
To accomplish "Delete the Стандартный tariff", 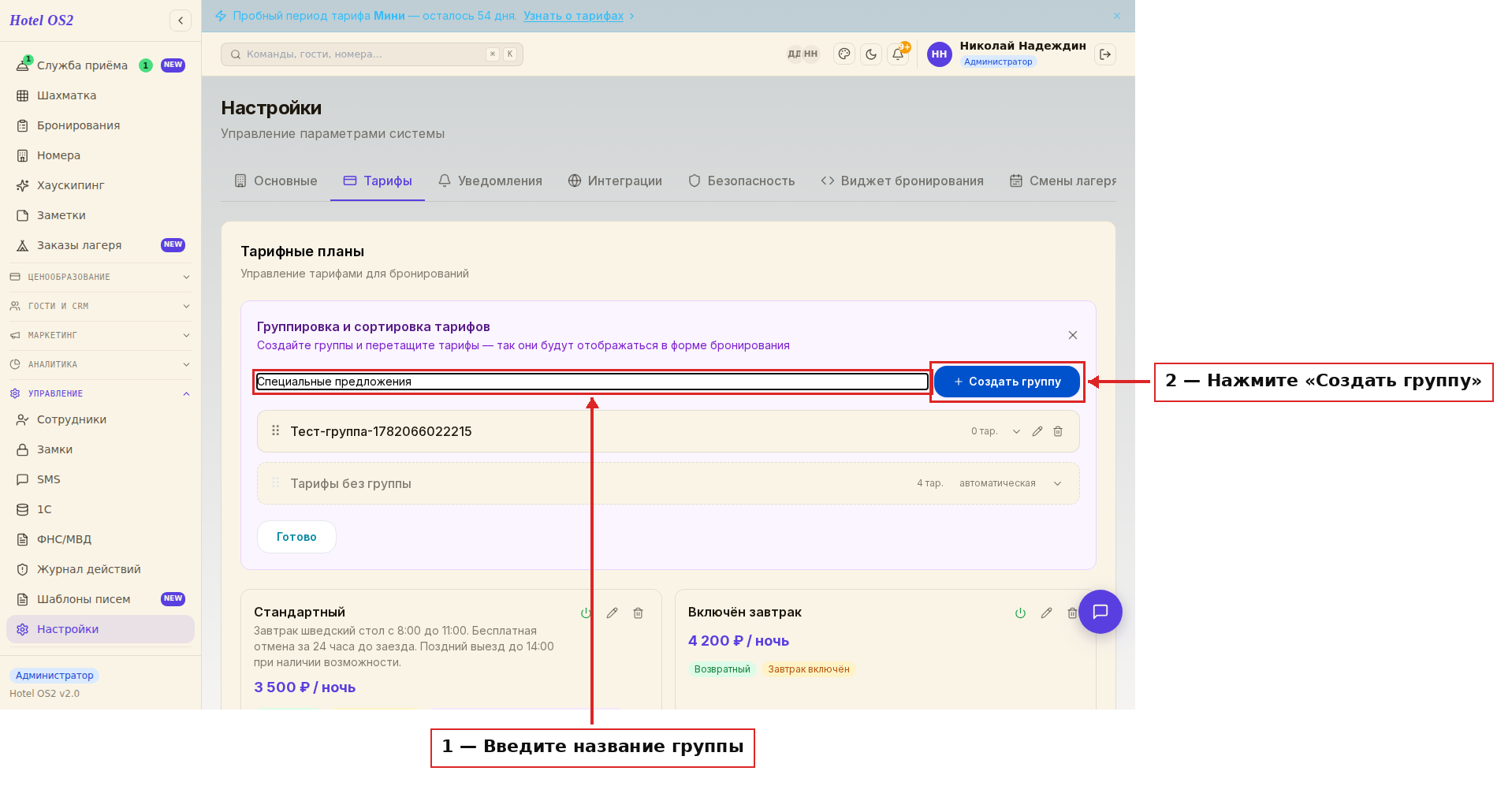I will 638,613.
